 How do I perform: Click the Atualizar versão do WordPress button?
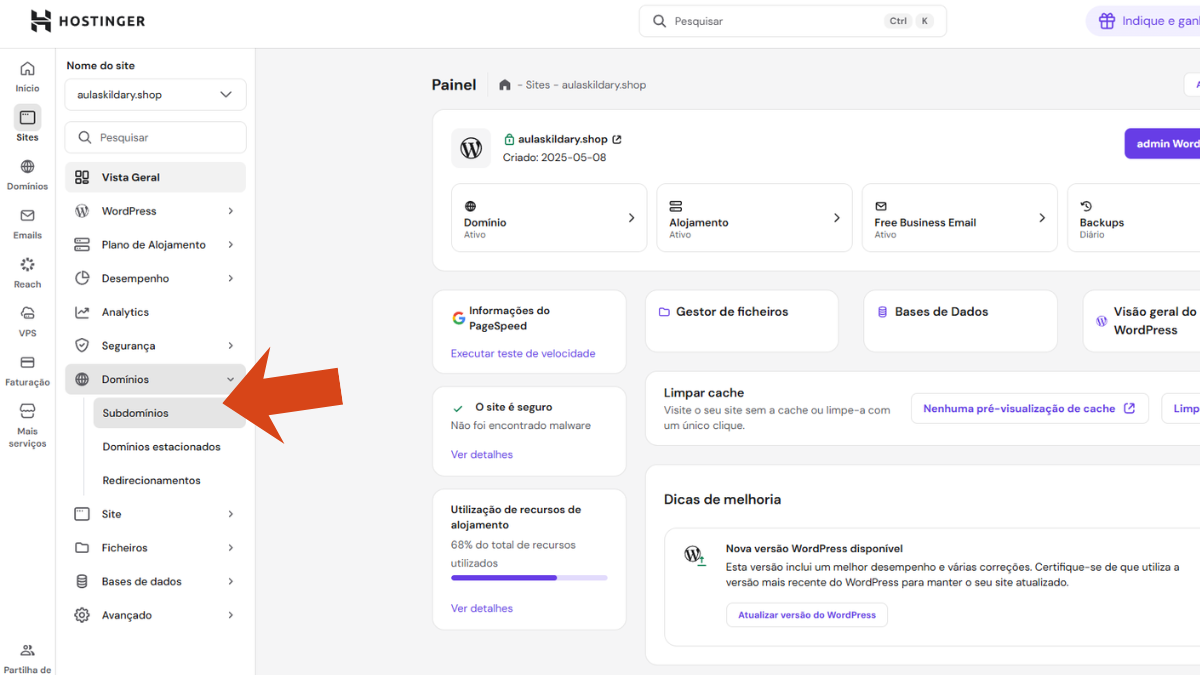pyautogui.click(x=806, y=614)
